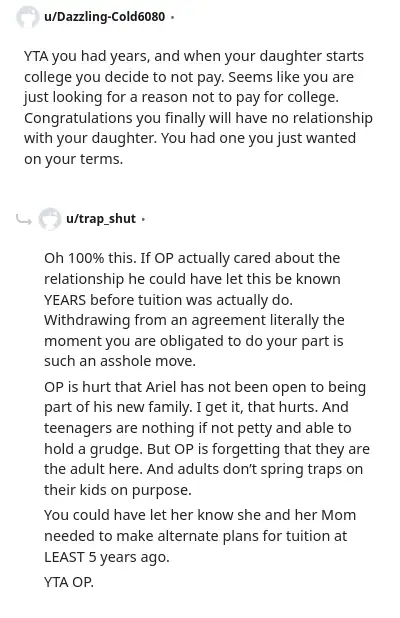
Task: Click the capitalized word "YEARS" in the reply
Action: [65, 300]
